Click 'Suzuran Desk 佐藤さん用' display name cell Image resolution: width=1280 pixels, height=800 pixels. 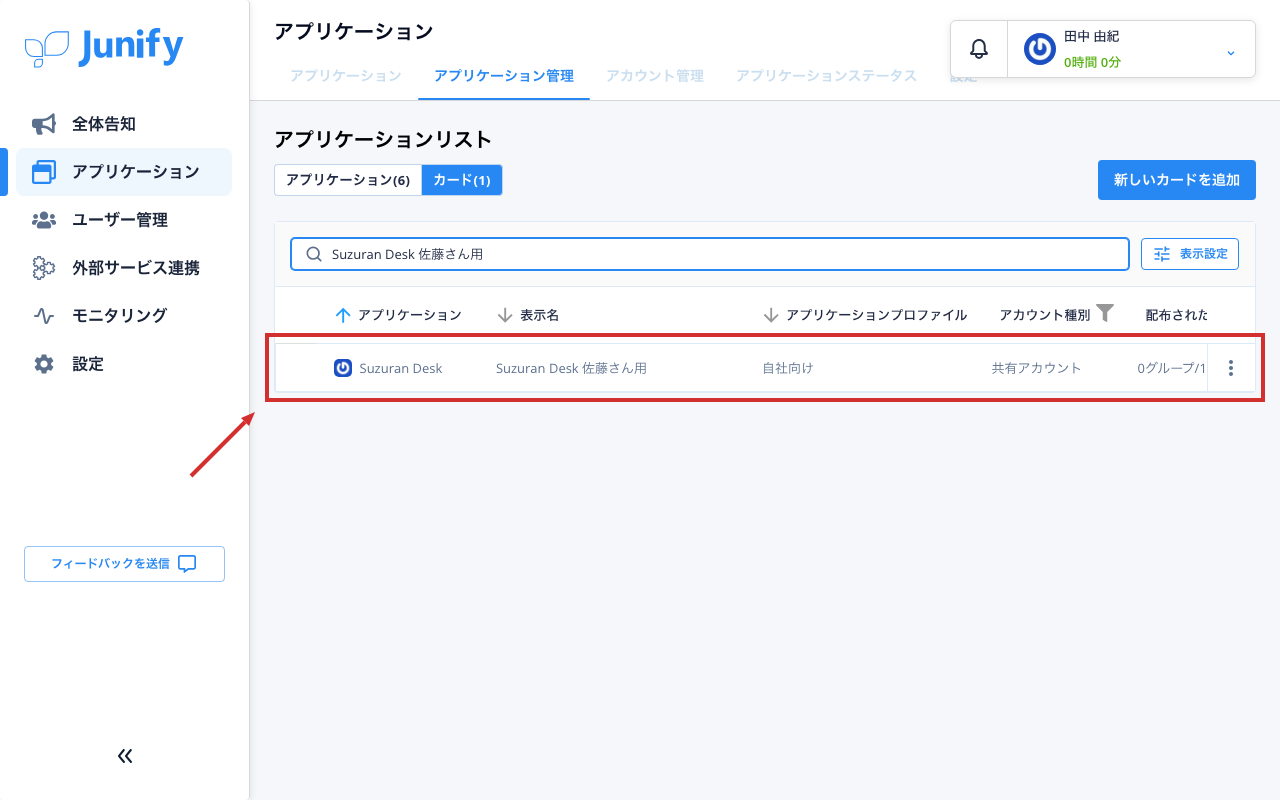571,368
